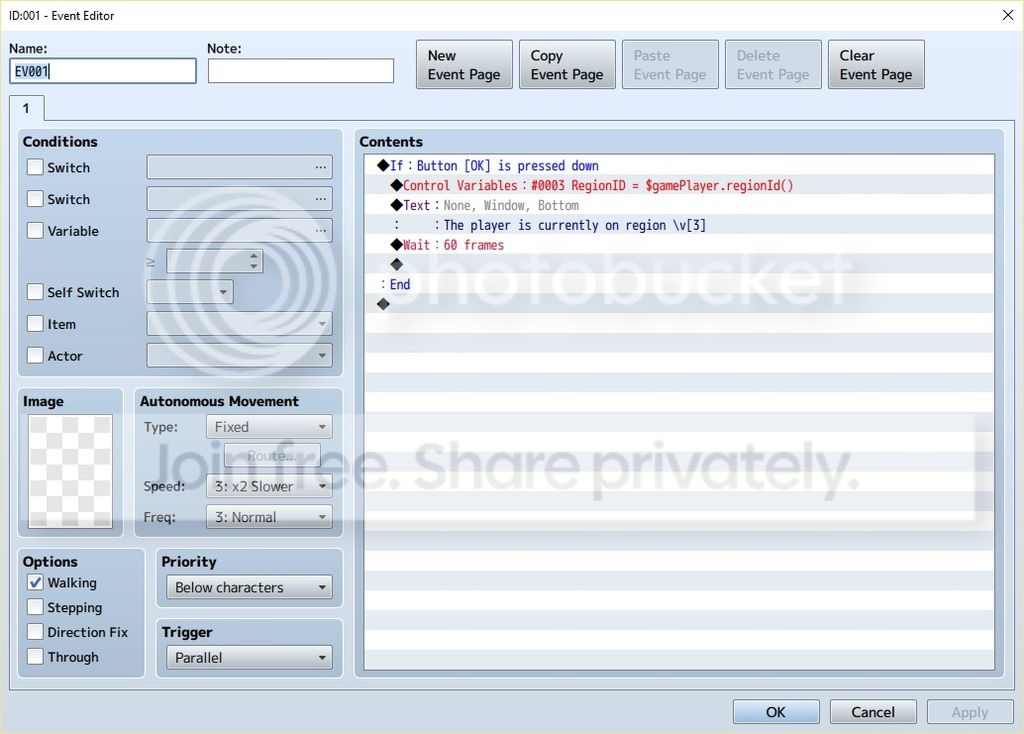Click the New Event Page button
The image size is (1024, 734).
coord(464,65)
